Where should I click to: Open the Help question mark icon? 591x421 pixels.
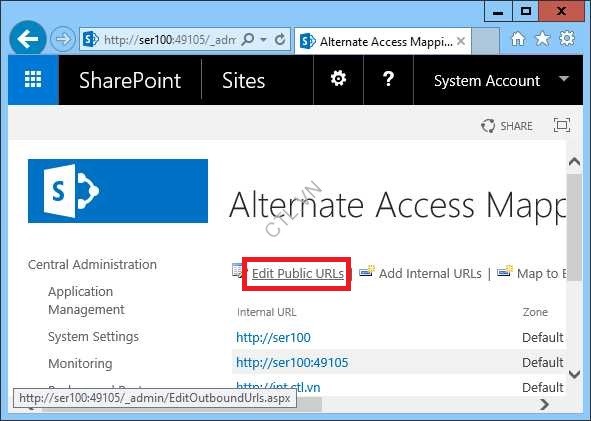pos(388,79)
